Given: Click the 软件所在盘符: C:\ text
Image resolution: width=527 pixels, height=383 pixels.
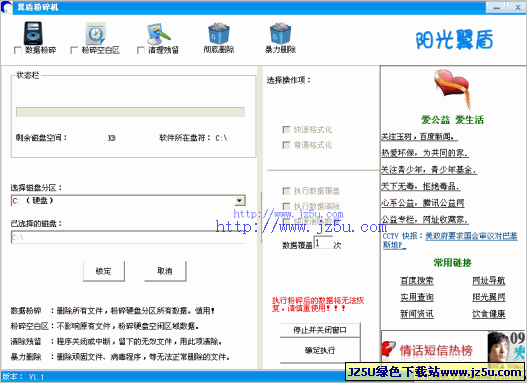Looking at the screenshot, I should click(193, 138).
